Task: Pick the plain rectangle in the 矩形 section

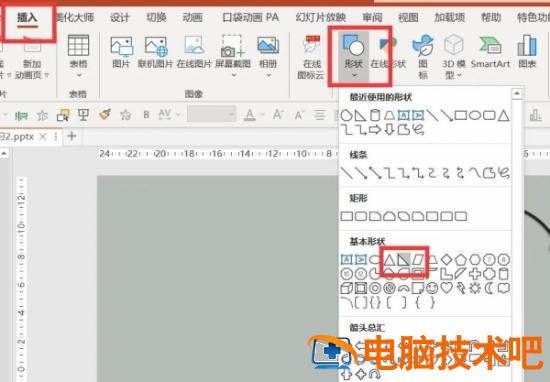Action: [x=347, y=216]
